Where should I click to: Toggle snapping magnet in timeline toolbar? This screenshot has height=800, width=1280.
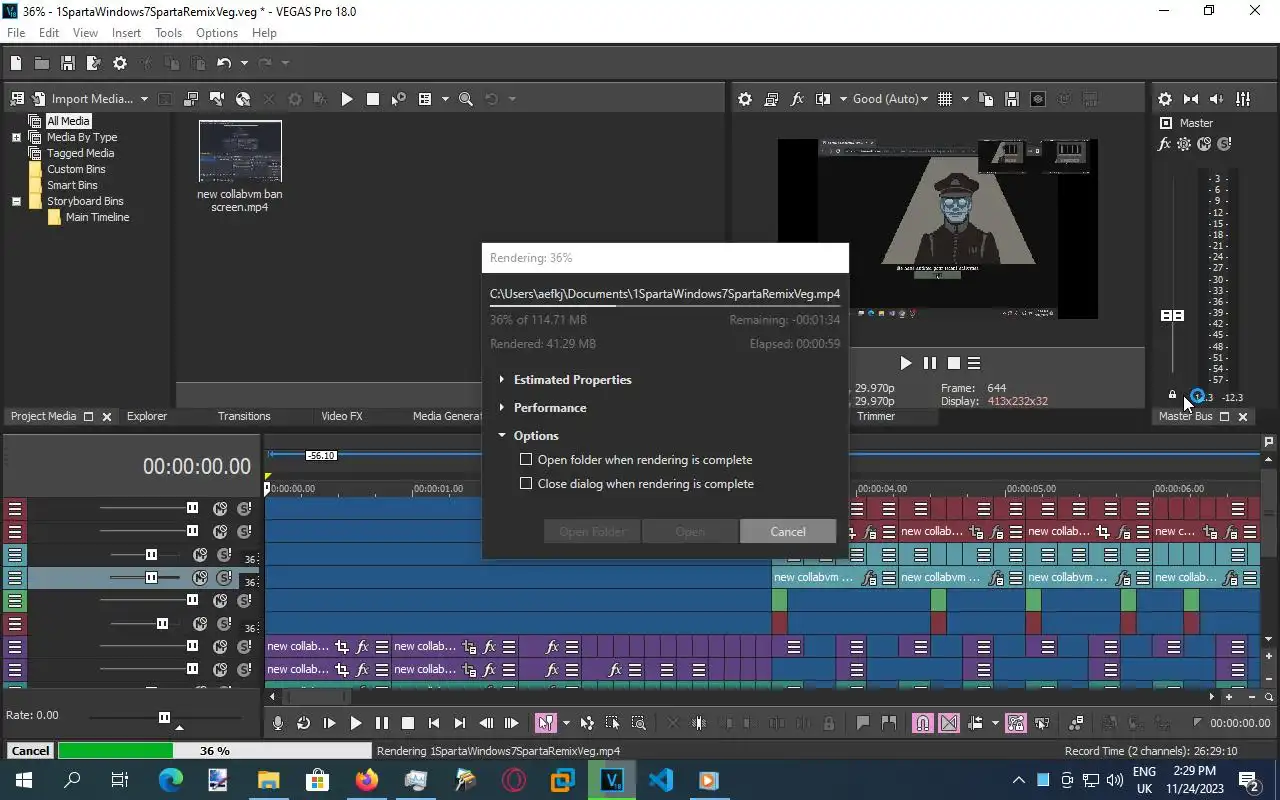923,723
